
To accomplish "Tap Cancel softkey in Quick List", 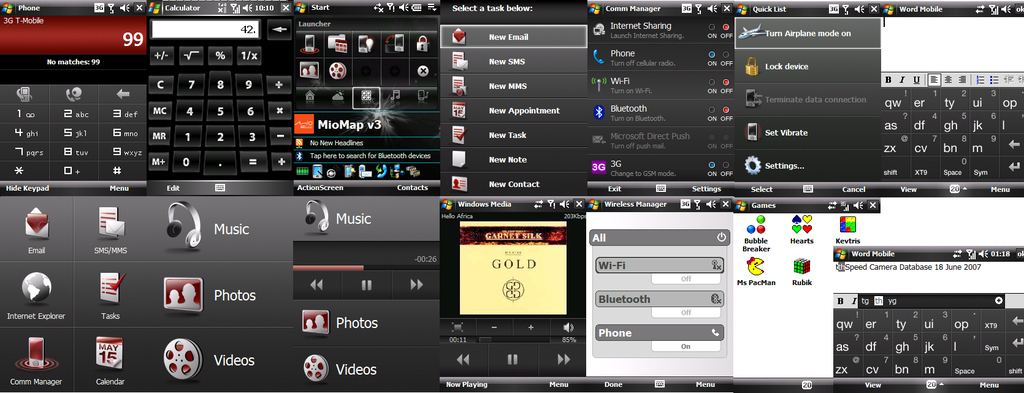I will point(853,189).
